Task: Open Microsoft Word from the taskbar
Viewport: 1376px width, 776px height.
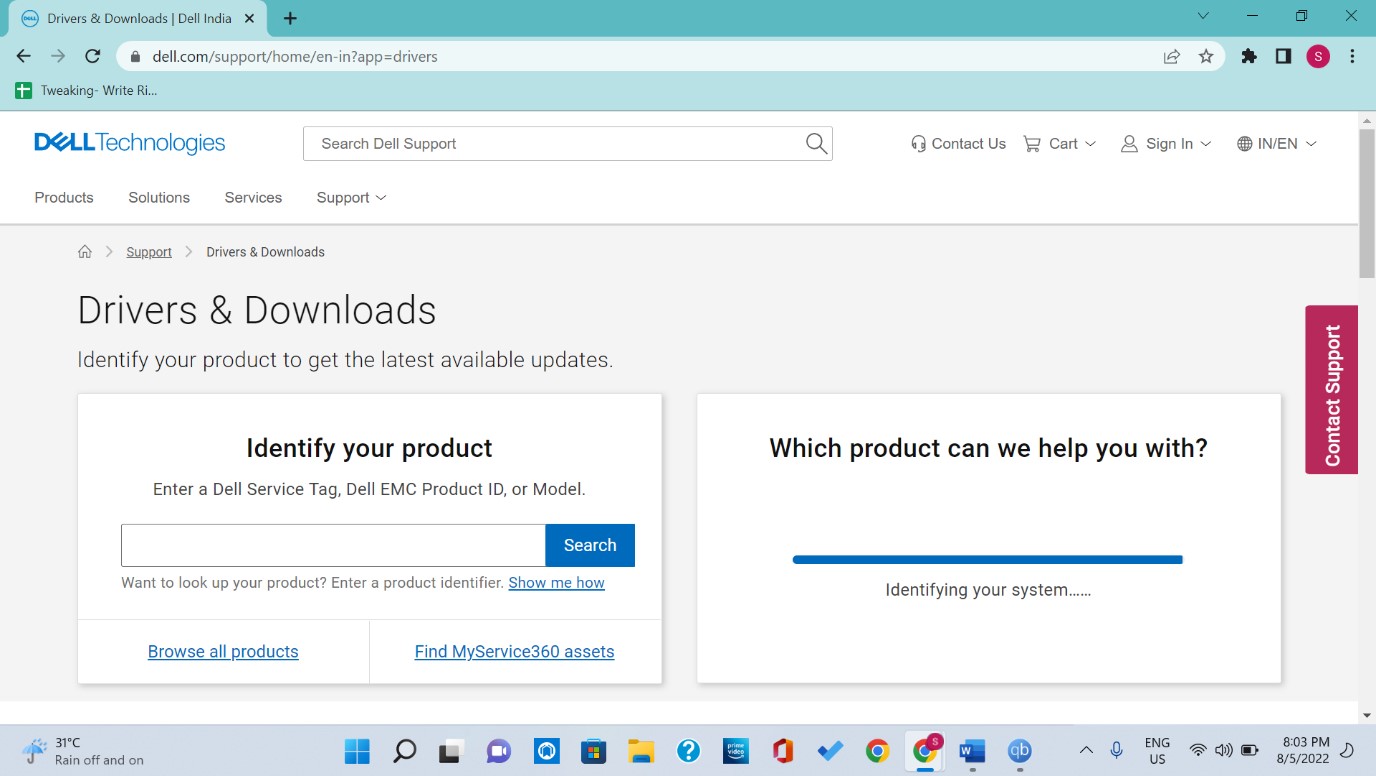Action: point(971,751)
